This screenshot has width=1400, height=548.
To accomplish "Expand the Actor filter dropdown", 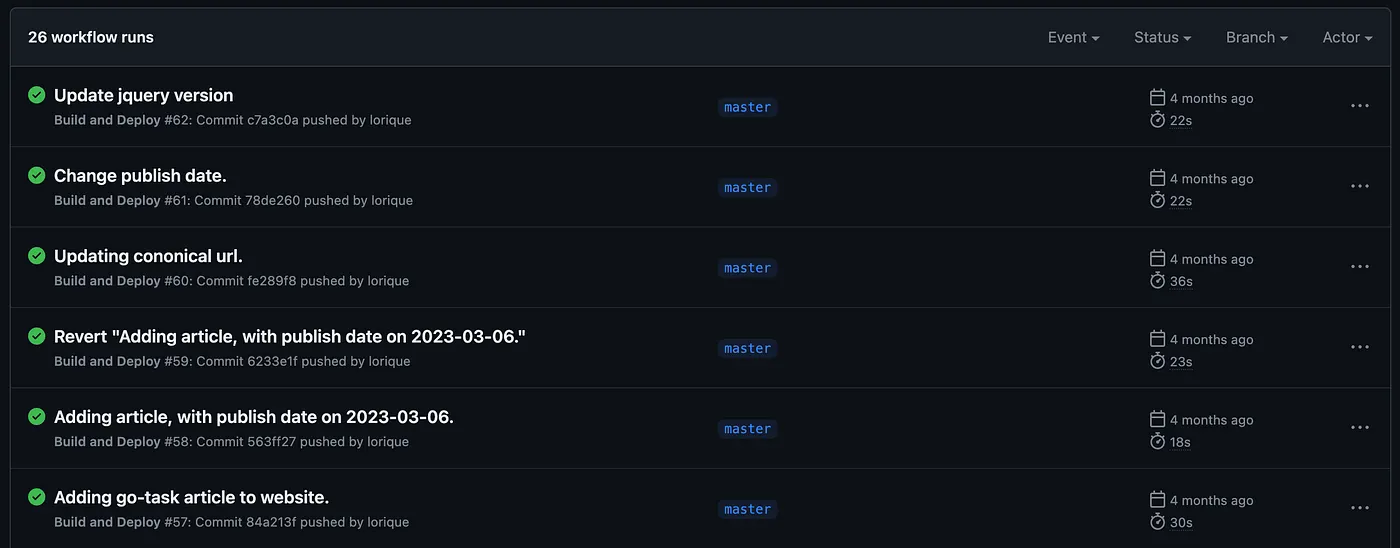I will 1347,37.
